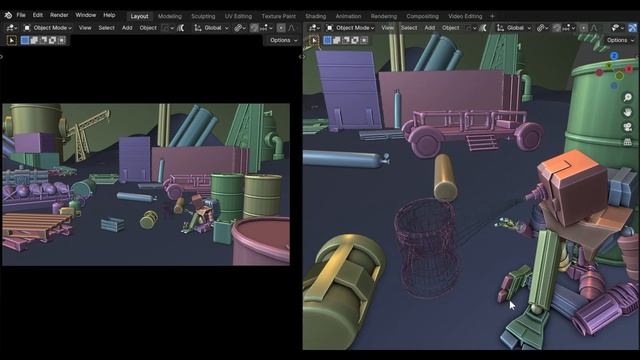Click the pan hand viewport icon
The height and width of the screenshot is (360, 640).
[x=628, y=112]
